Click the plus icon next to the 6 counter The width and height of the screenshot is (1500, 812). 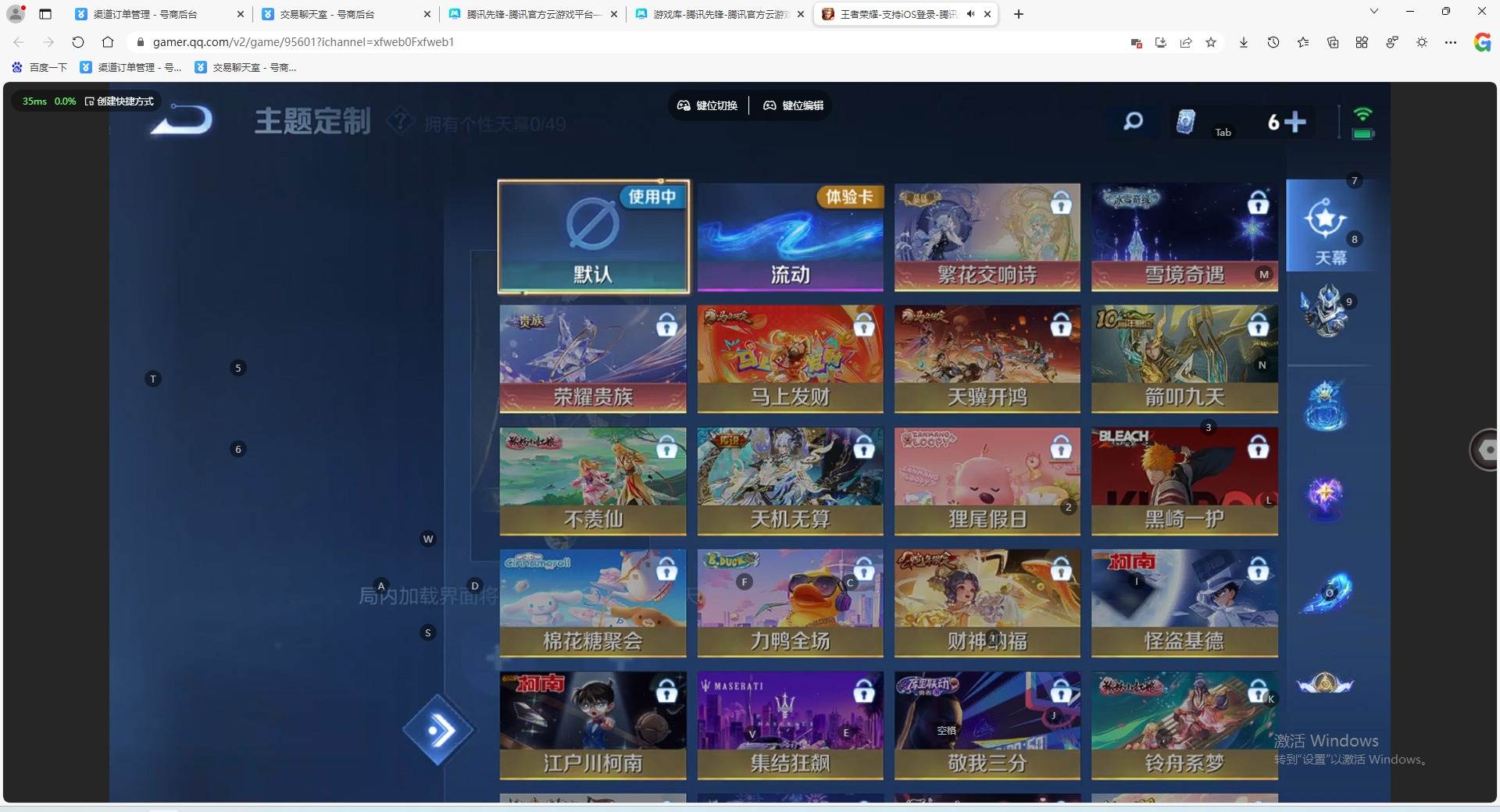(x=1295, y=122)
